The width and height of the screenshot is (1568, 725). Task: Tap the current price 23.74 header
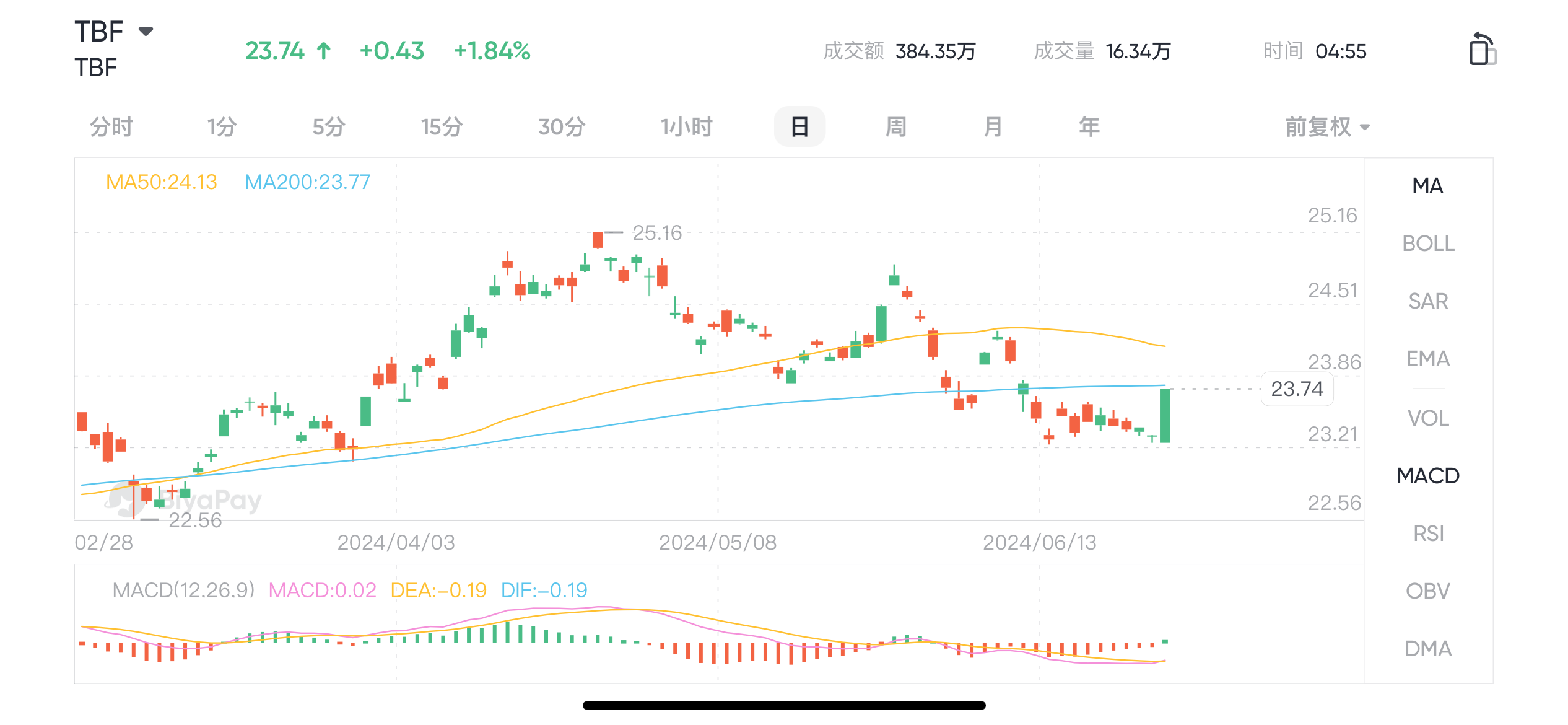pos(275,51)
